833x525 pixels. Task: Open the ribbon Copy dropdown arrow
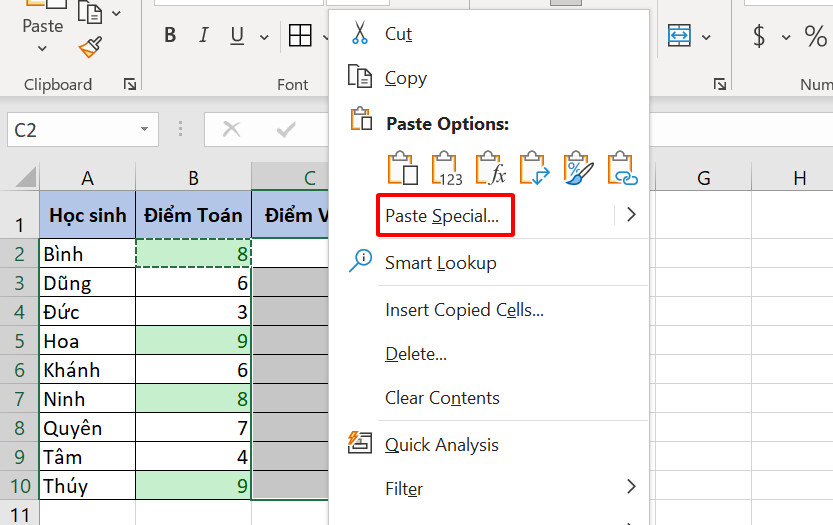pyautogui.click(x=116, y=13)
